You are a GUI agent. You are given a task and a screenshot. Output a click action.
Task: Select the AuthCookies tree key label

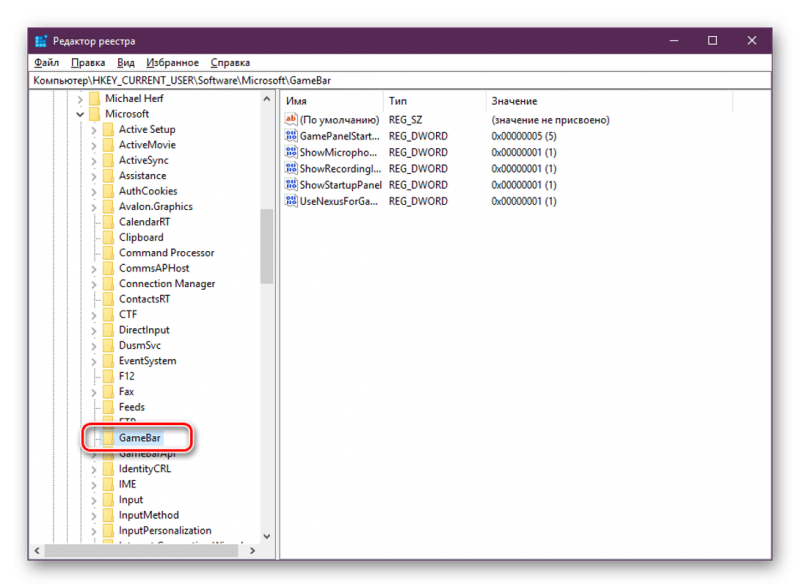148,191
